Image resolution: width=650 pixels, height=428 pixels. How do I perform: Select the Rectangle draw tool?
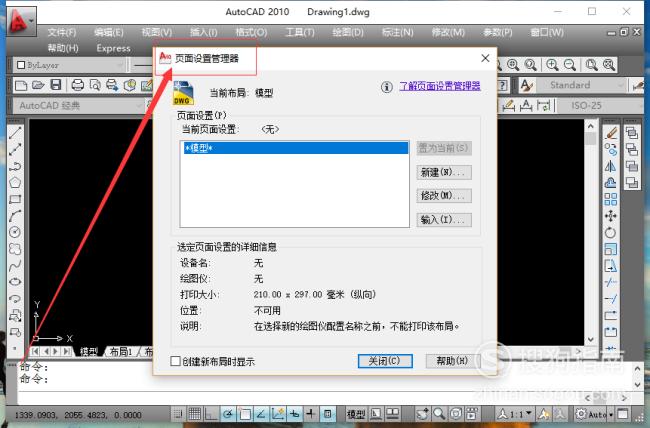tap(15, 199)
